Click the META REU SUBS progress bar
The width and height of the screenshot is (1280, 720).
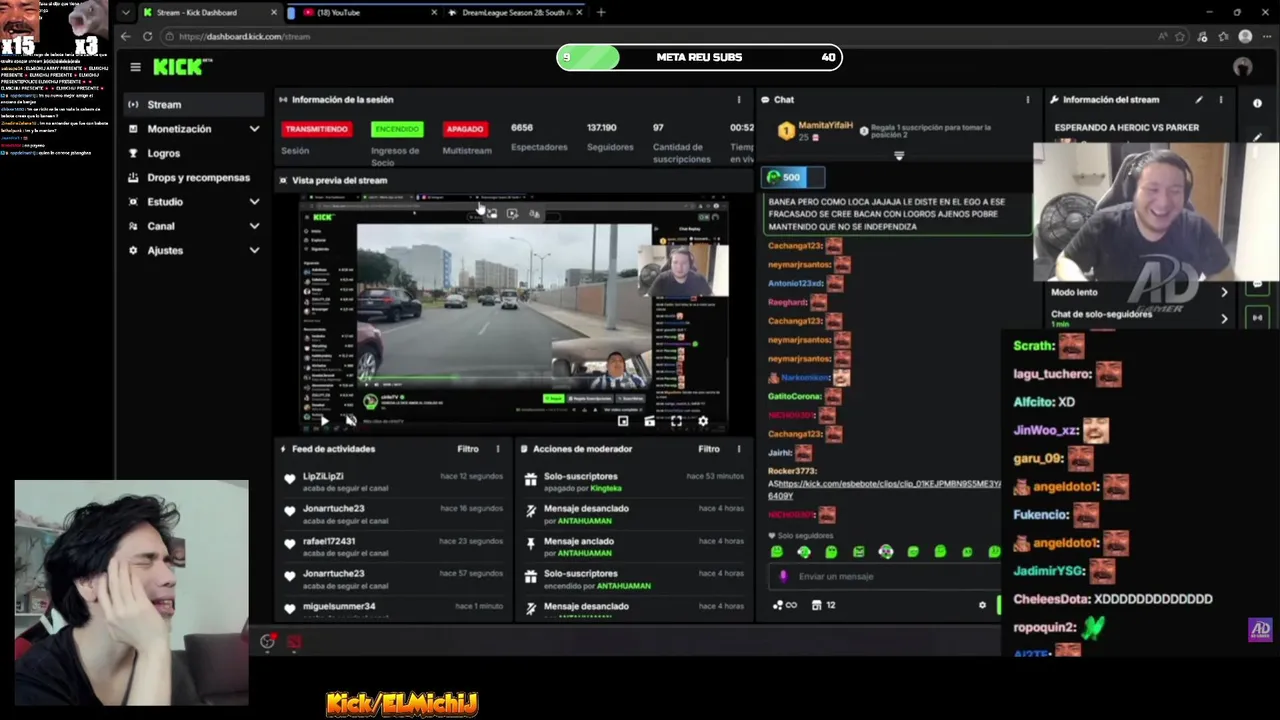pos(699,57)
